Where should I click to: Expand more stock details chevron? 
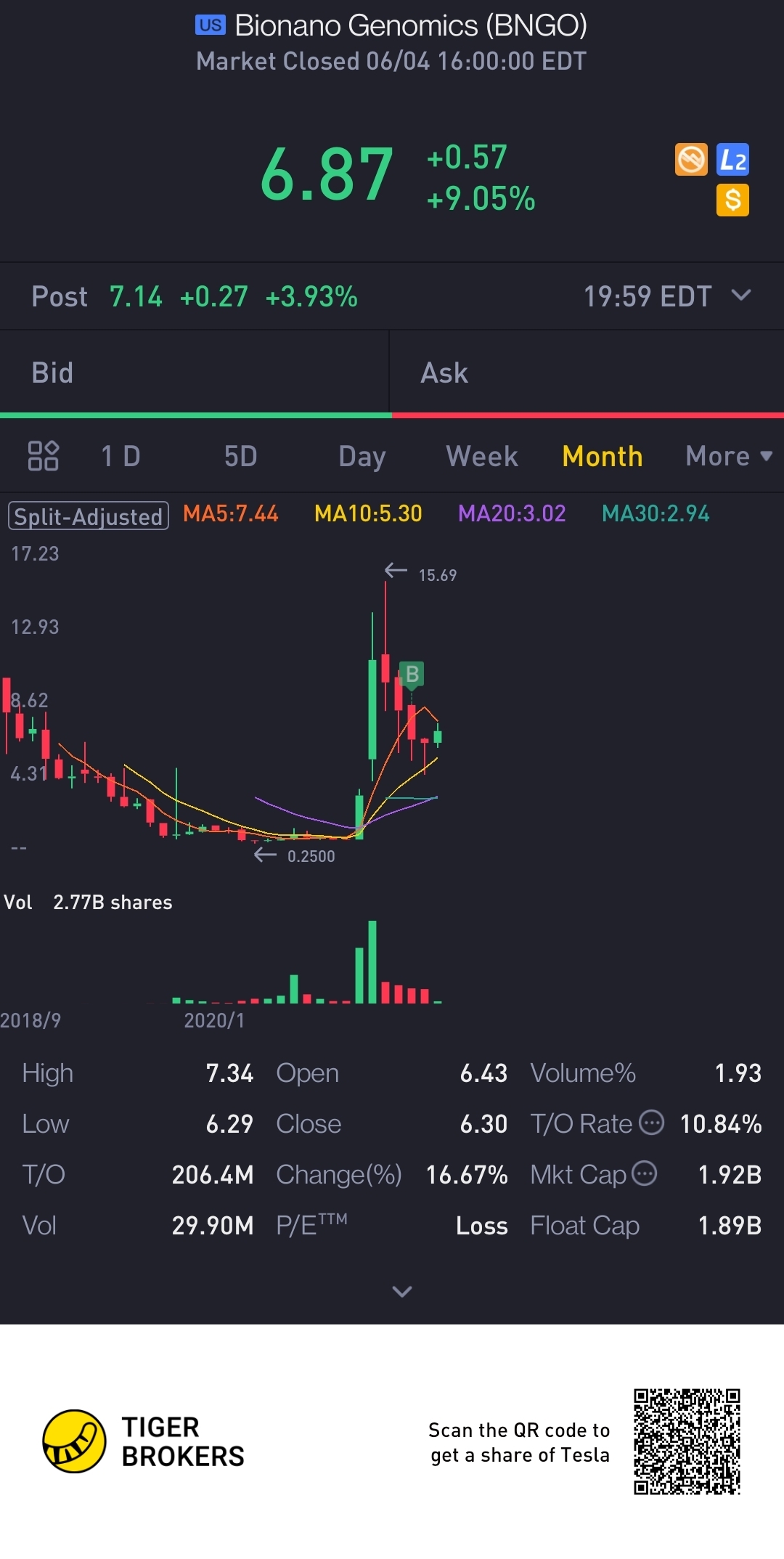coord(402,1291)
